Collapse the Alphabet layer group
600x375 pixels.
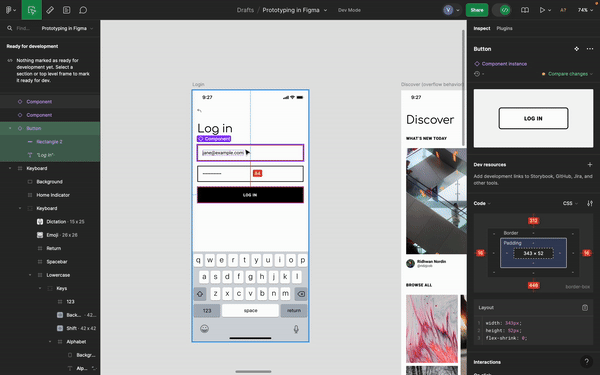[50, 342]
